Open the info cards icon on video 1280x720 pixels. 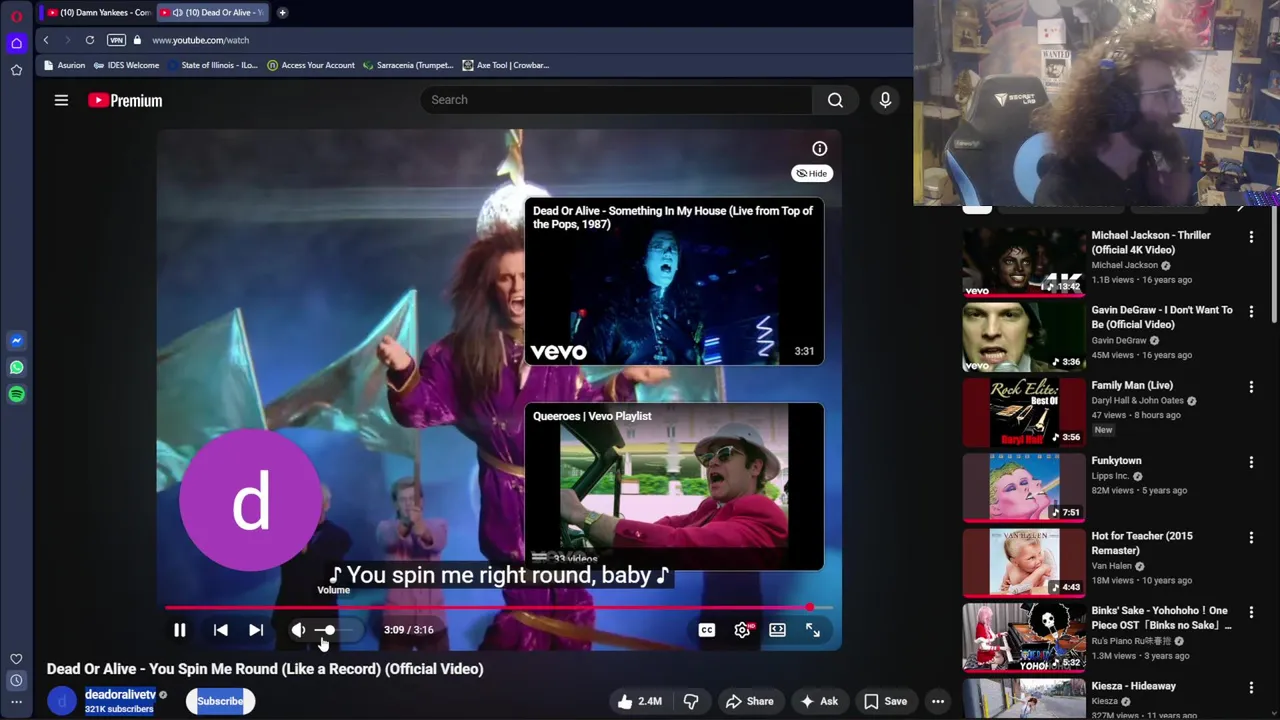point(820,149)
